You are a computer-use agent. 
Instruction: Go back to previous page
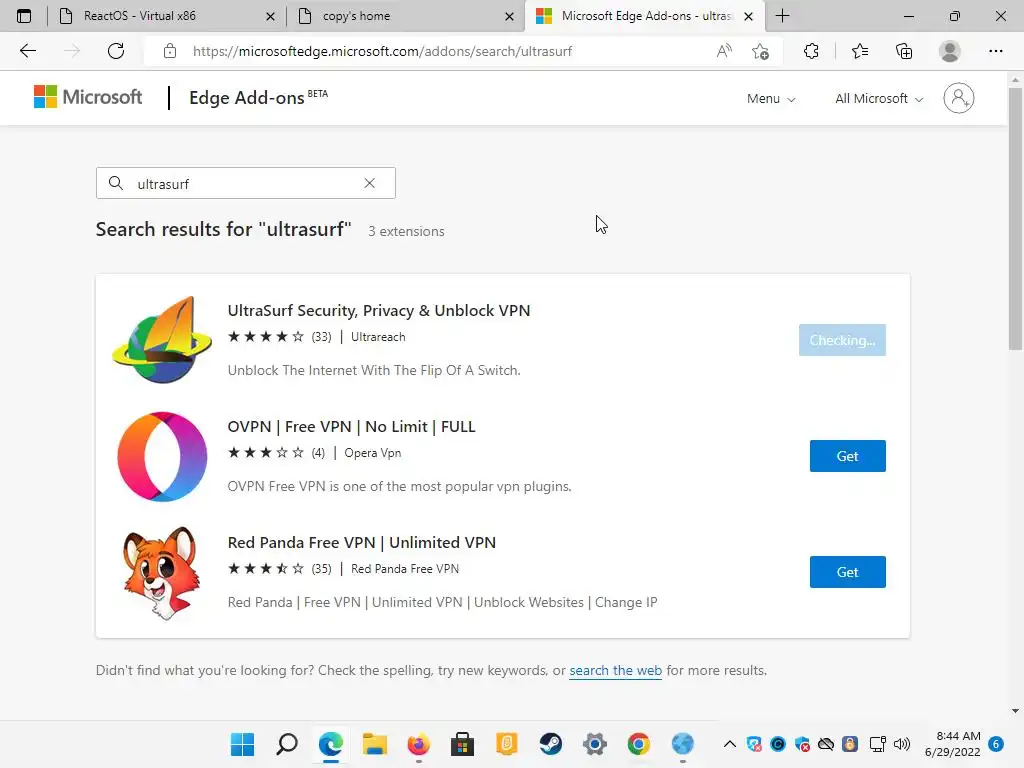pos(27,51)
